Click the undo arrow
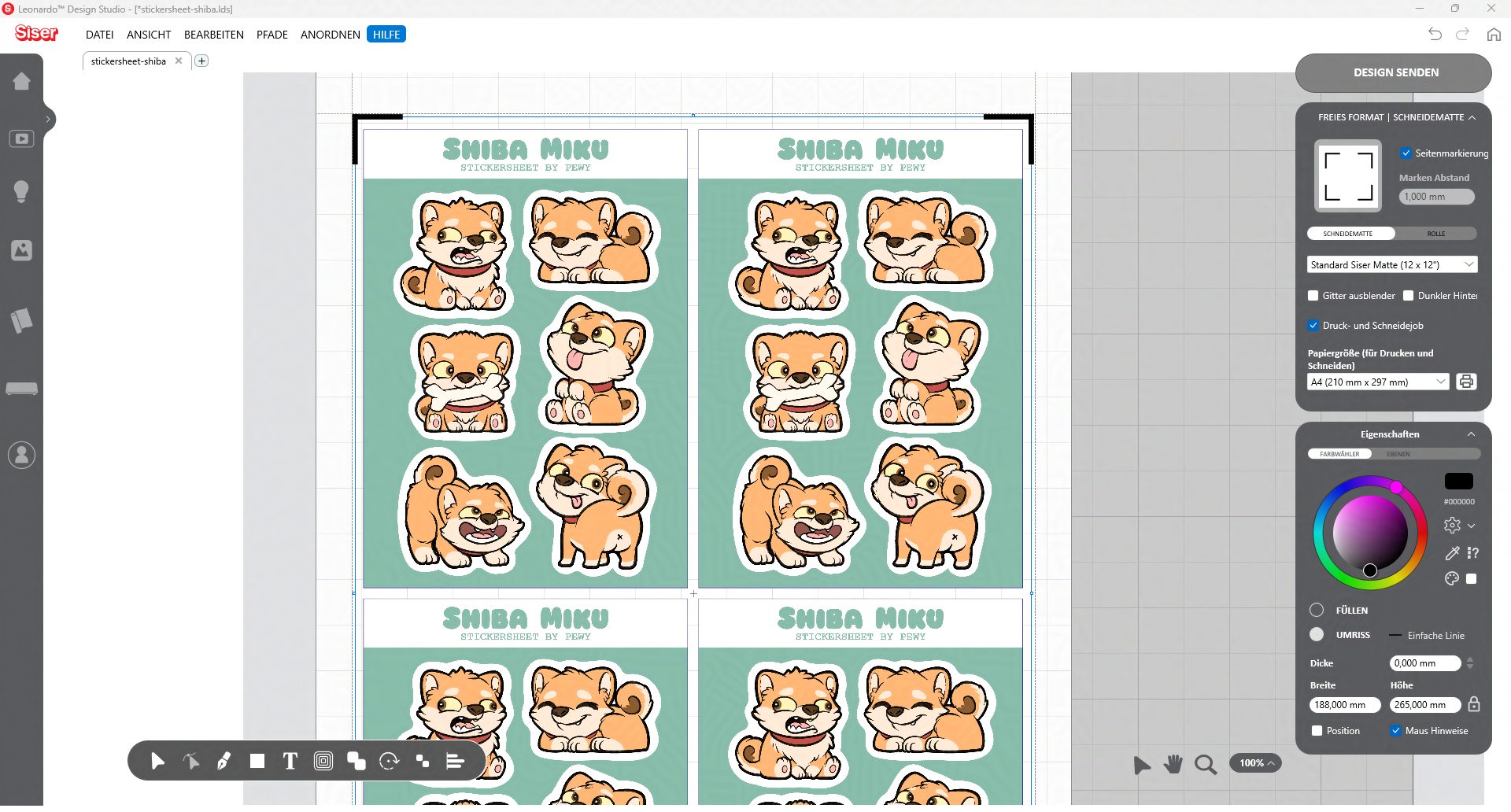This screenshot has height=812, width=1511. tap(1435, 34)
